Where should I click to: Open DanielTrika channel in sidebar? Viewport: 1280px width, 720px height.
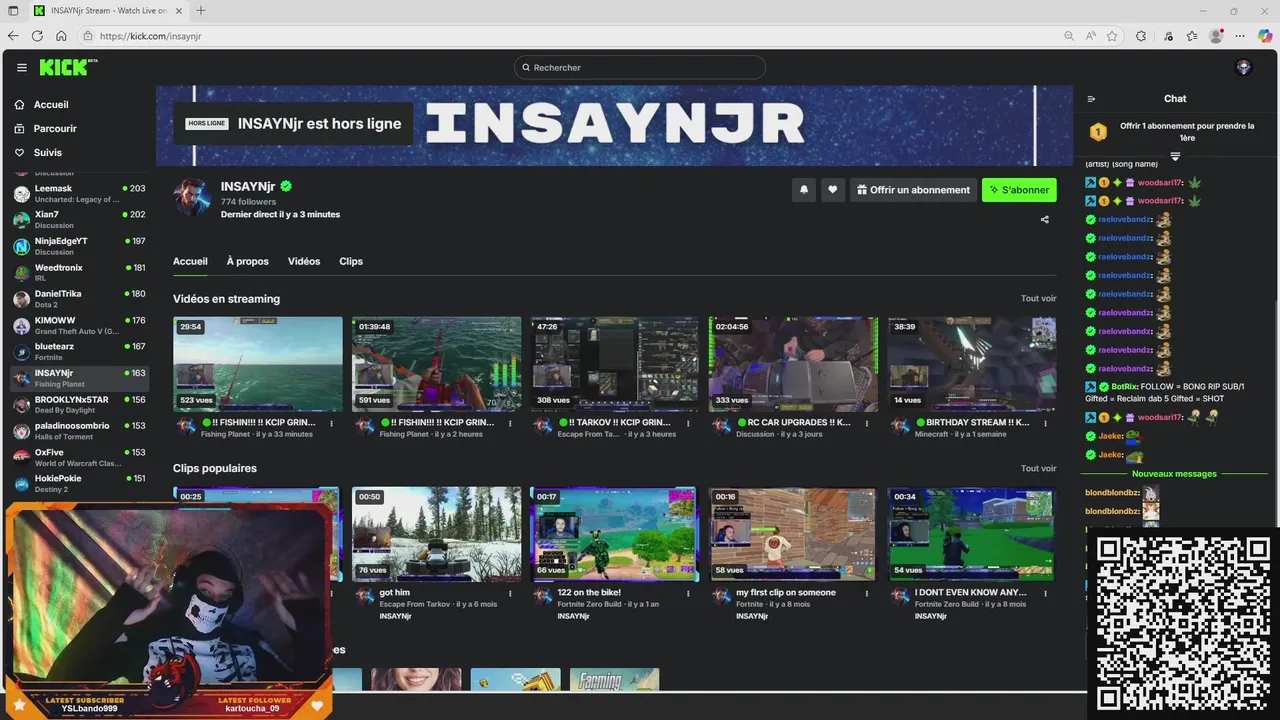click(78, 299)
